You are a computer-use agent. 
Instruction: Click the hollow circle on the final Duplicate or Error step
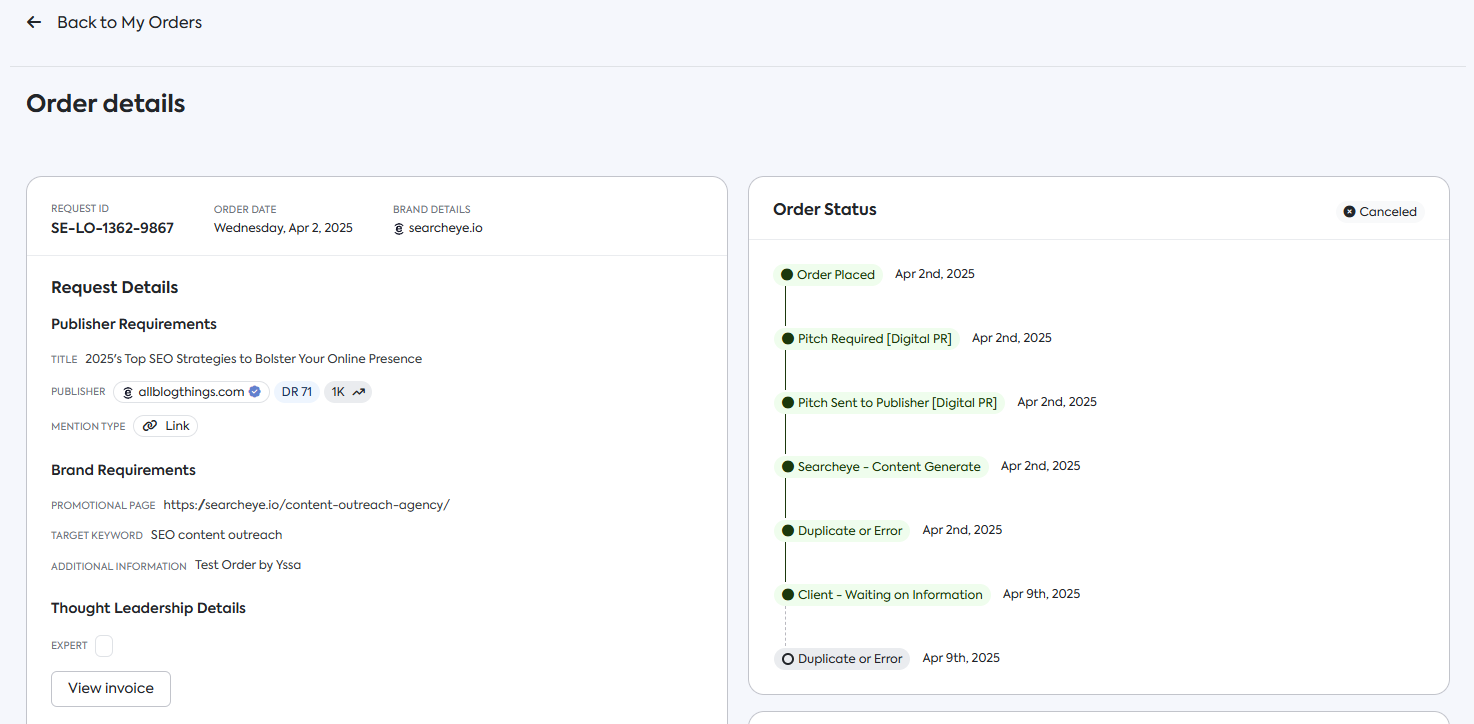pos(788,659)
